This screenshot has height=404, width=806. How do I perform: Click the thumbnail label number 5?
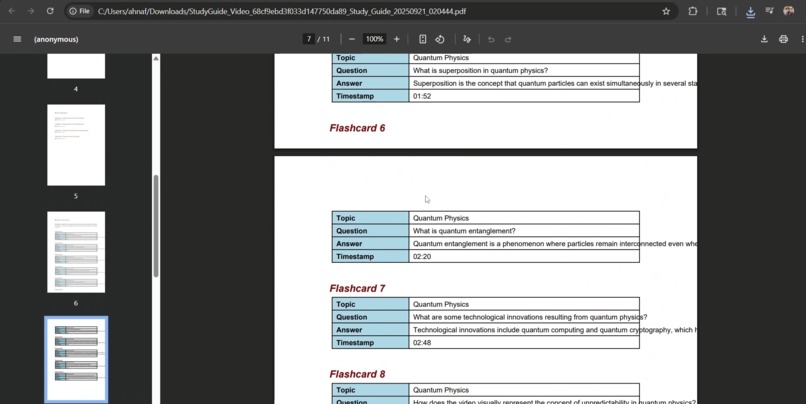[76, 196]
